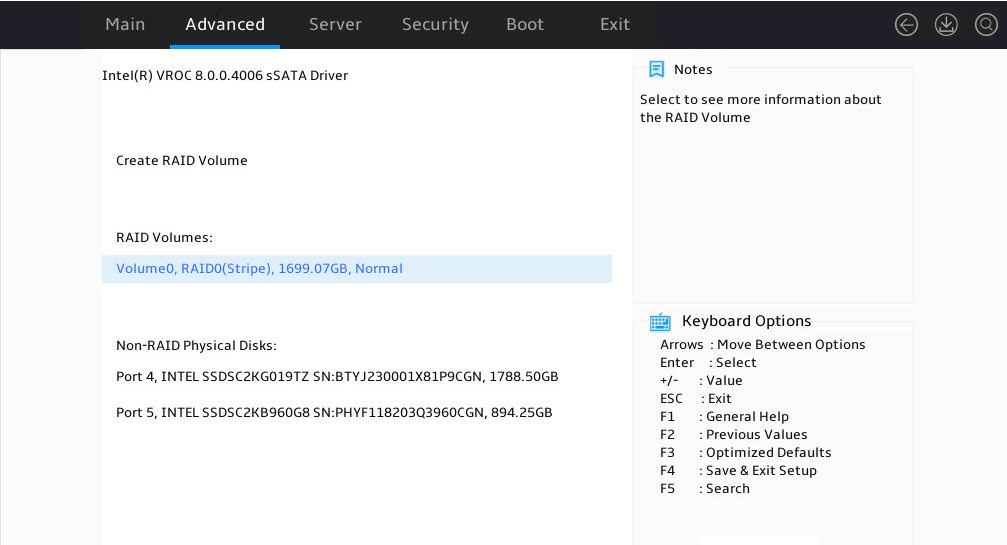Click the back arrow icon
Viewport: 1007px width, 545px height.
tap(906, 25)
